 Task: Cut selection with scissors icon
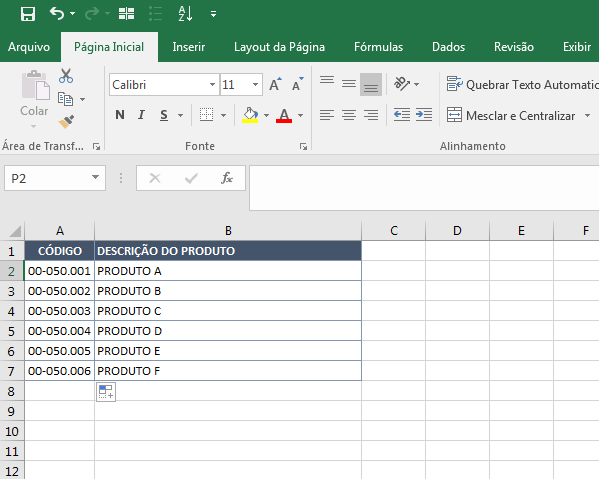coord(66,76)
